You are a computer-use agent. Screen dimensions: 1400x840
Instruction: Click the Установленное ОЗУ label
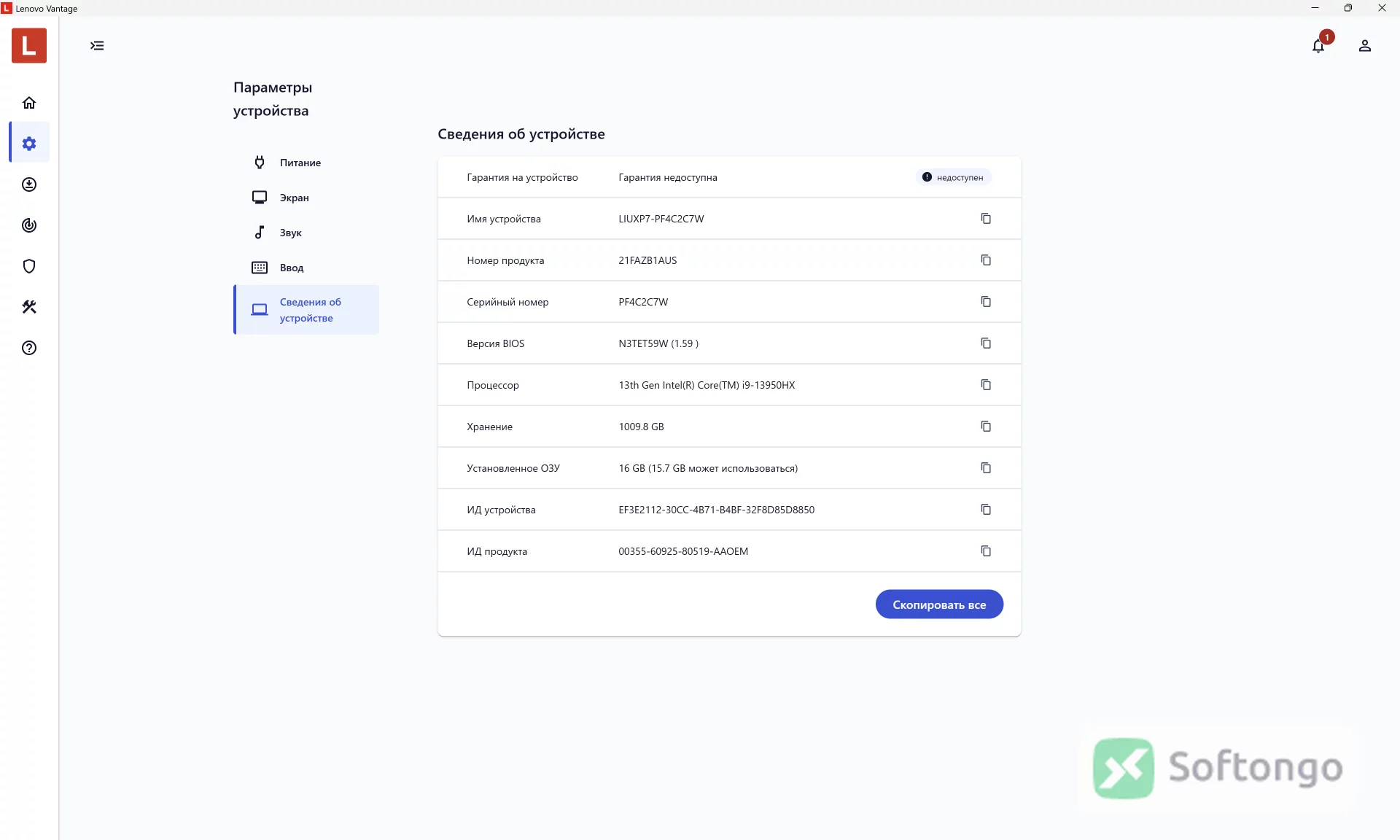[x=513, y=468]
